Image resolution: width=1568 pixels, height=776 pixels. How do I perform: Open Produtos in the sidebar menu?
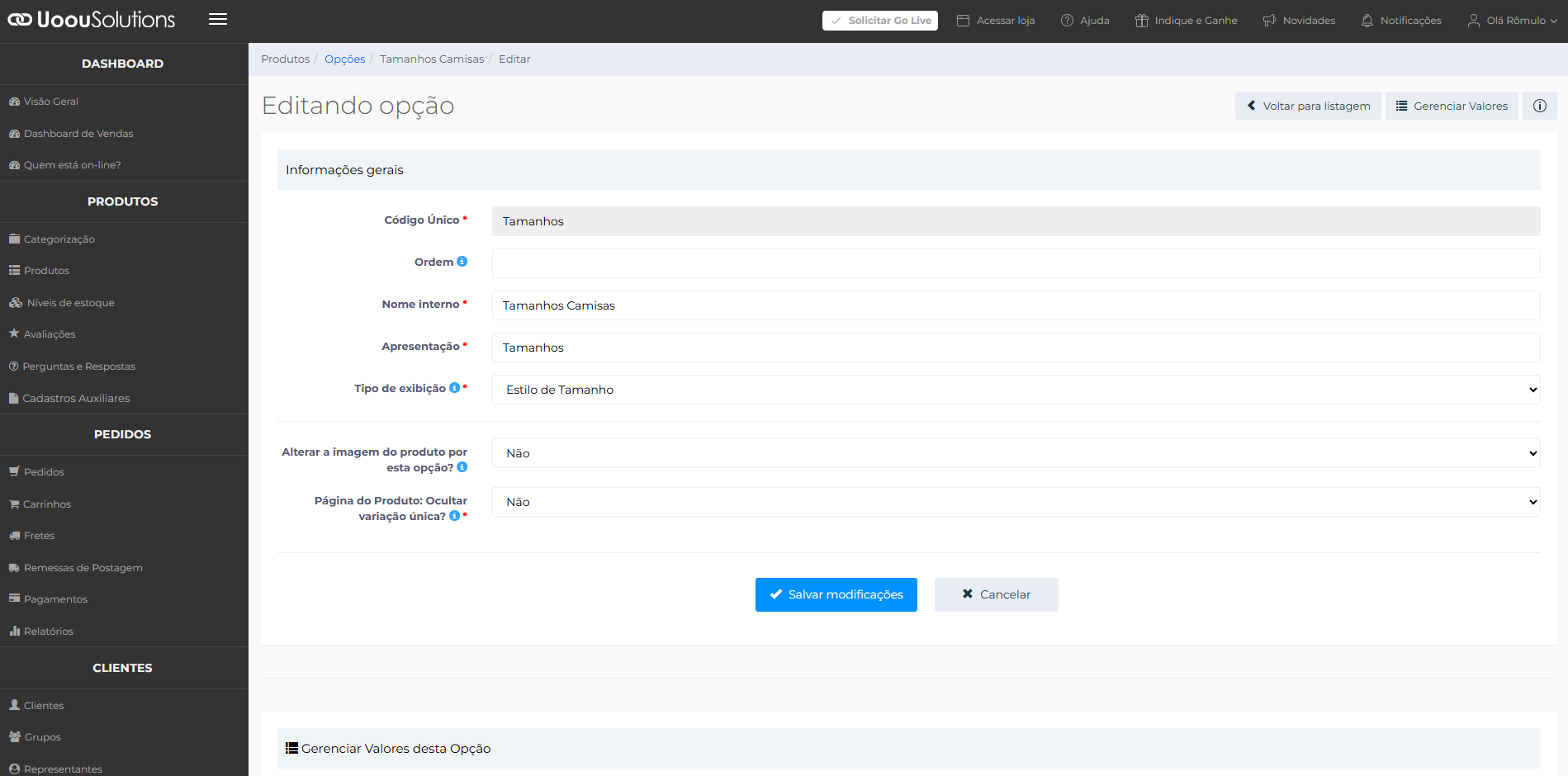tap(46, 271)
